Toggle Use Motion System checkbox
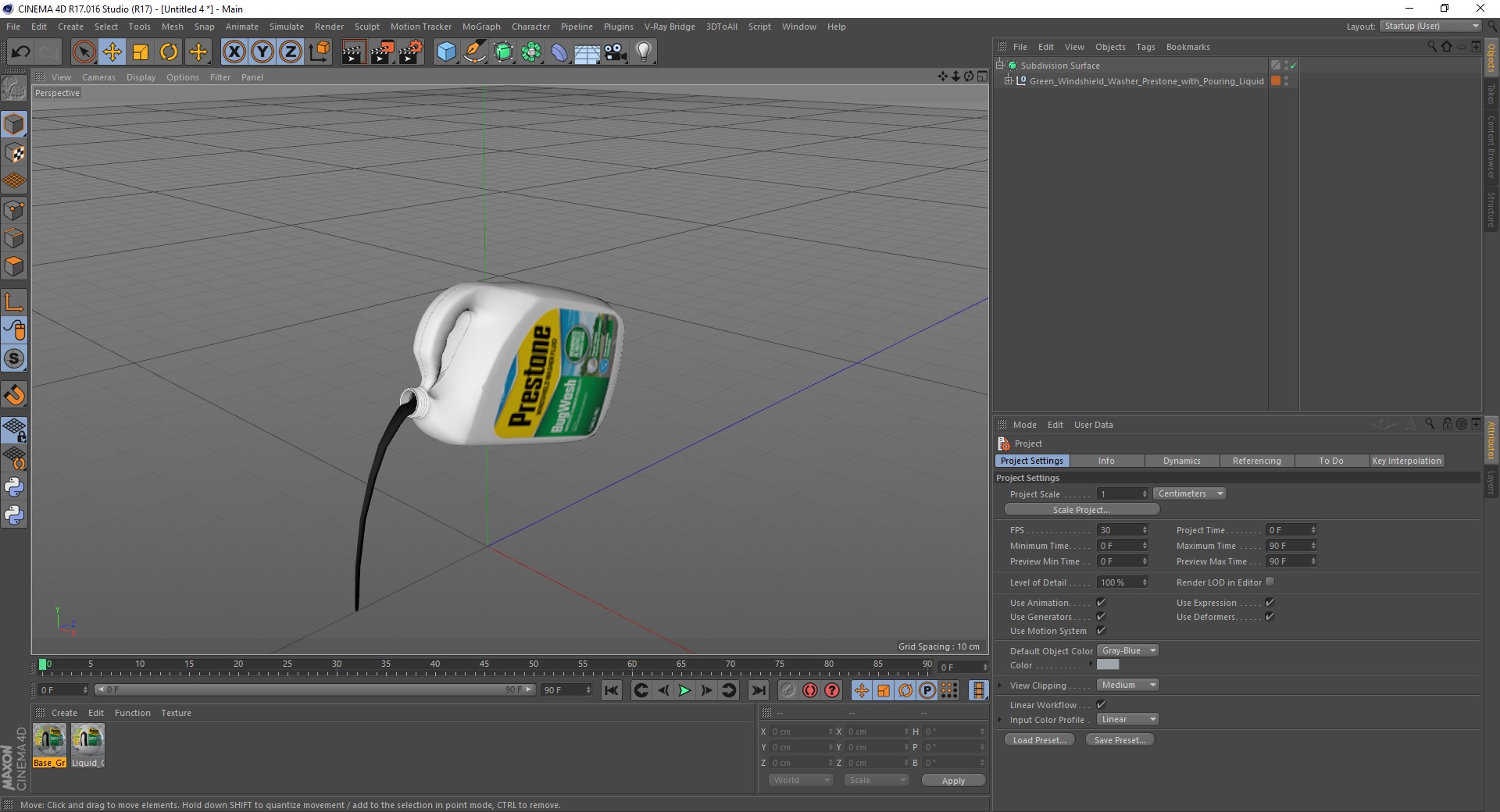Image resolution: width=1500 pixels, height=812 pixels. point(1101,630)
